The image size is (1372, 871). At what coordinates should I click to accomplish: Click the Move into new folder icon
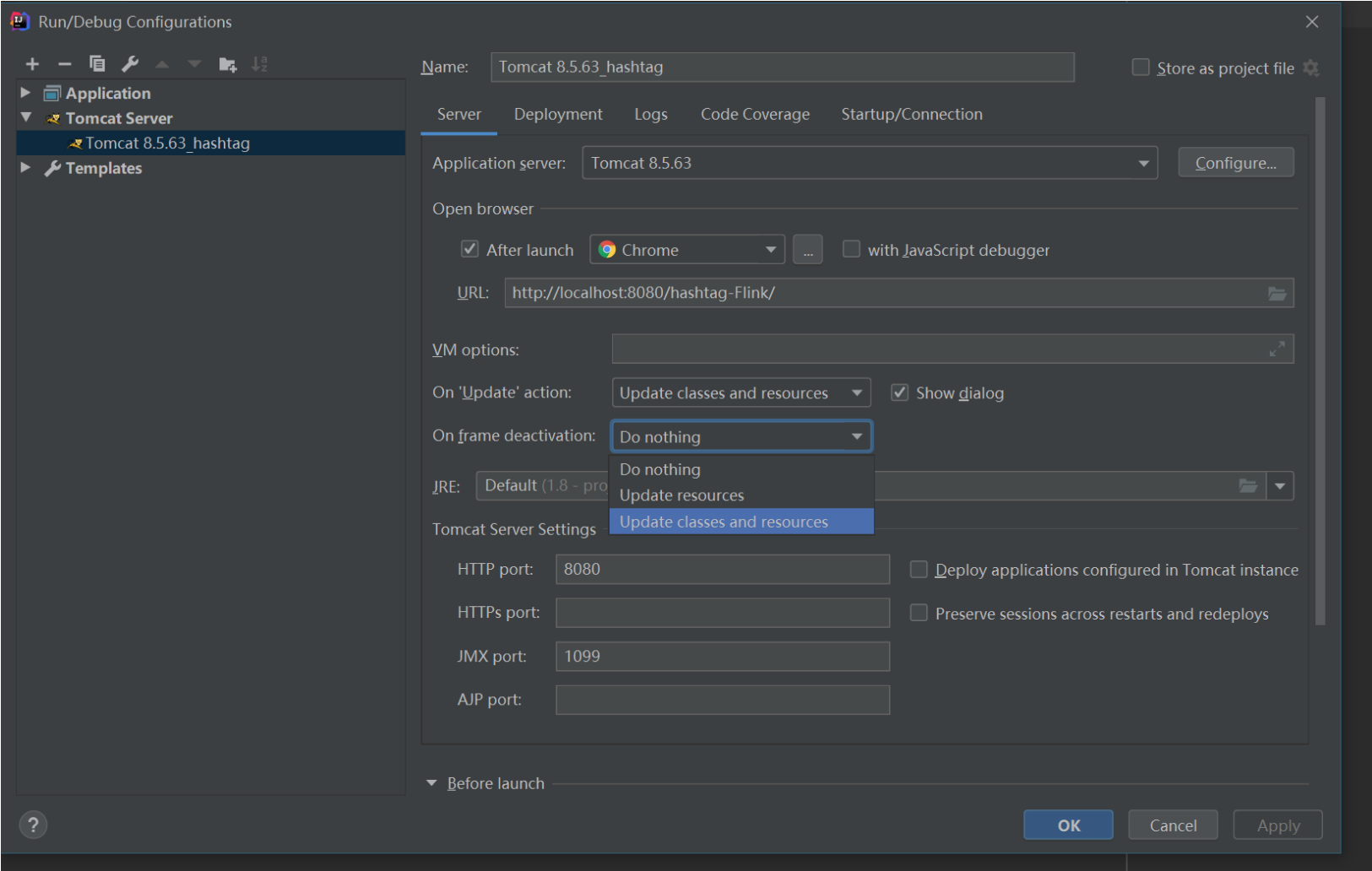tap(227, 64)
